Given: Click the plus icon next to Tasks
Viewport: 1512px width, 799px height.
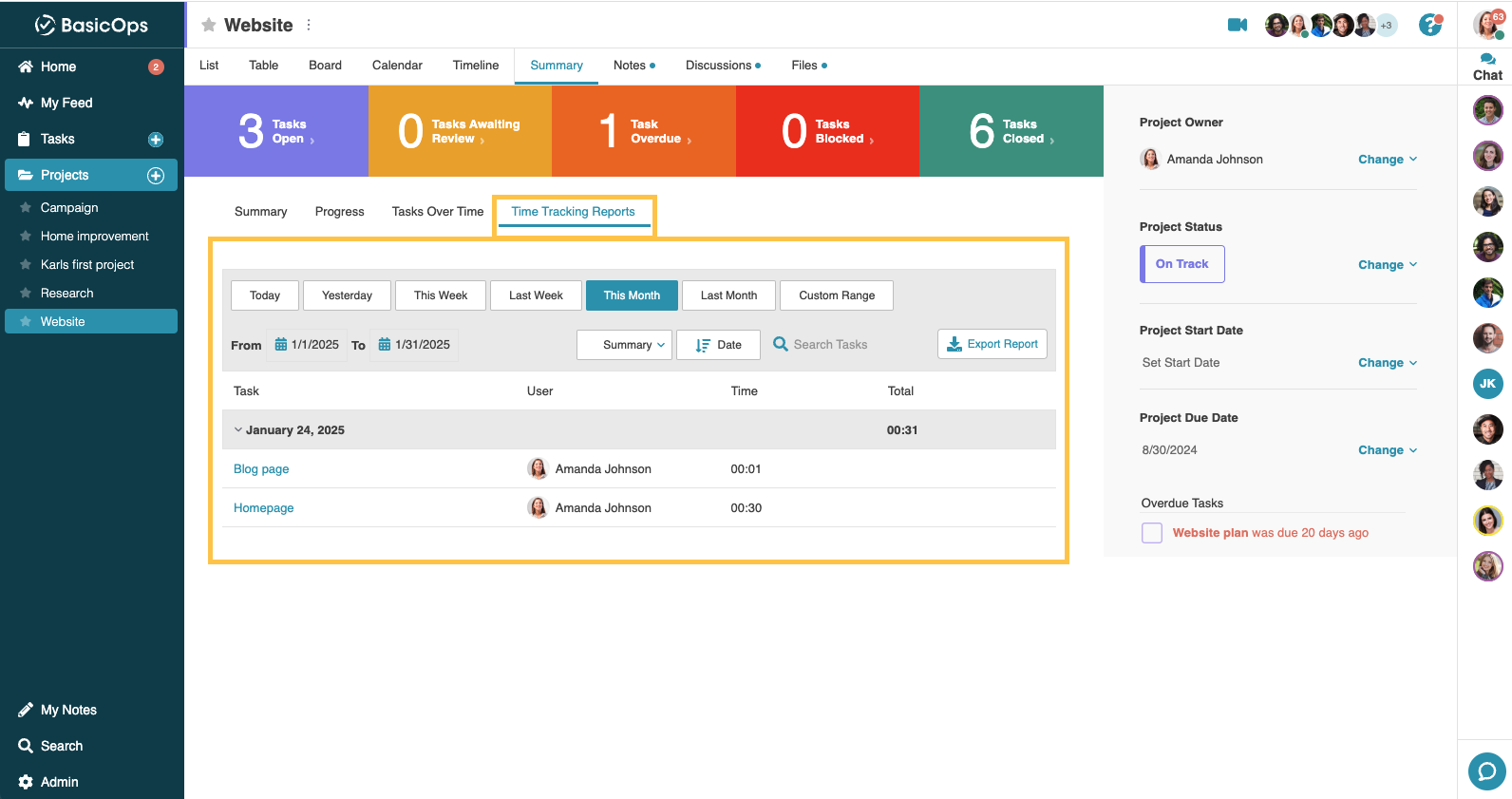Looking at the screenshot, I should [x=156, y=140].
